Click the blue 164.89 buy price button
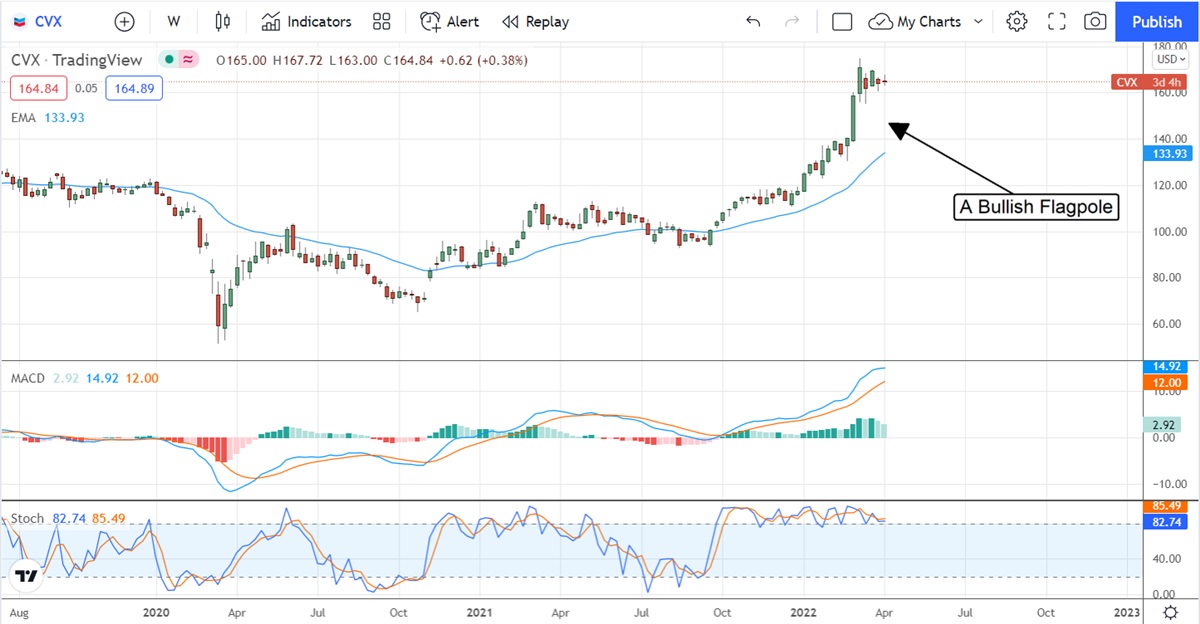 tap(134, 88)
